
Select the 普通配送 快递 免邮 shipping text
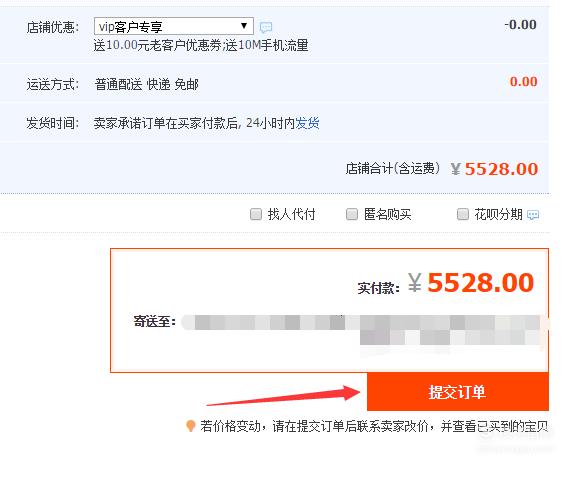pos(146,84)
